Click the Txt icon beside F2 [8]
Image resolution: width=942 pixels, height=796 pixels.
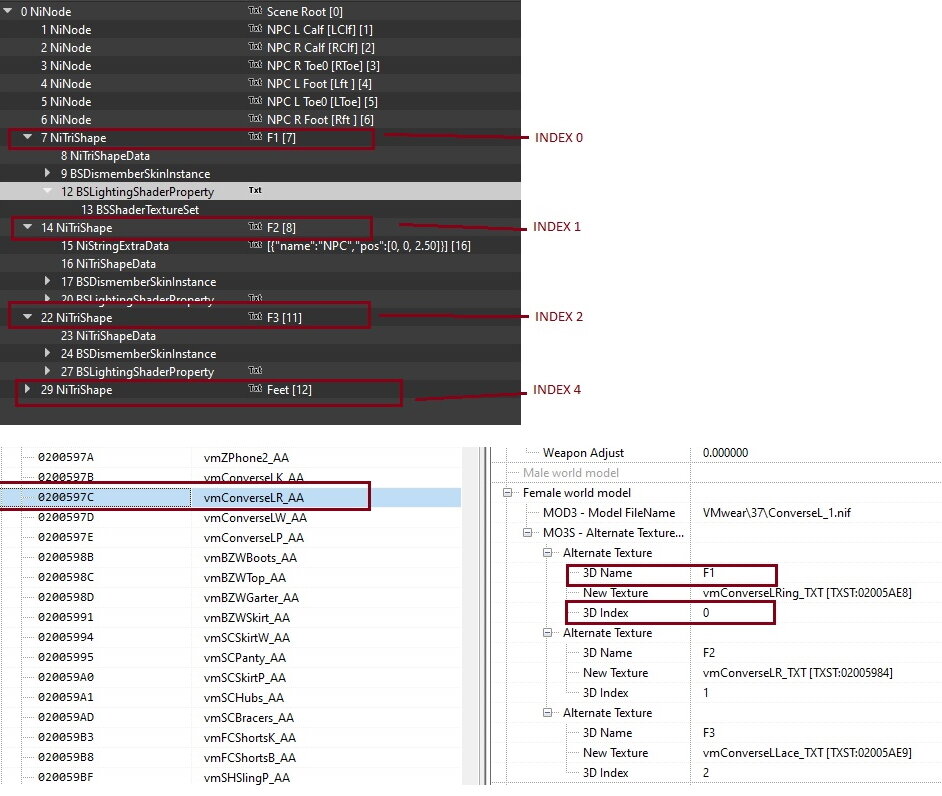[x=255, y=226]
